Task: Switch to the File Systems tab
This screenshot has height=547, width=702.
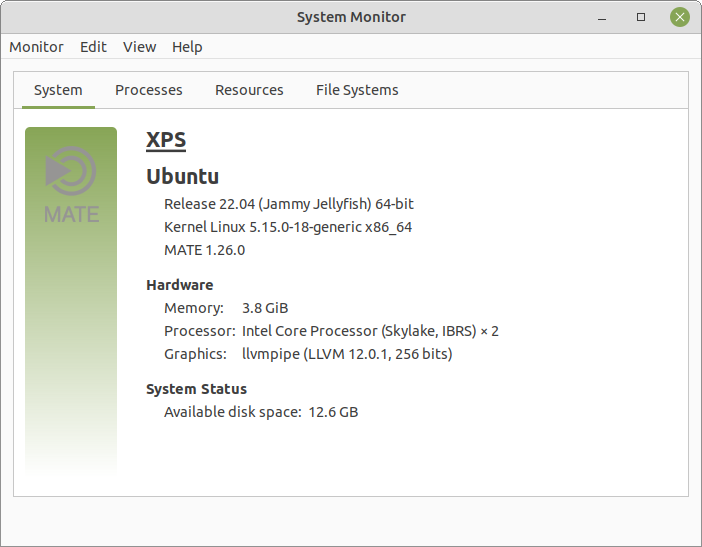Action: coord(357,90)
